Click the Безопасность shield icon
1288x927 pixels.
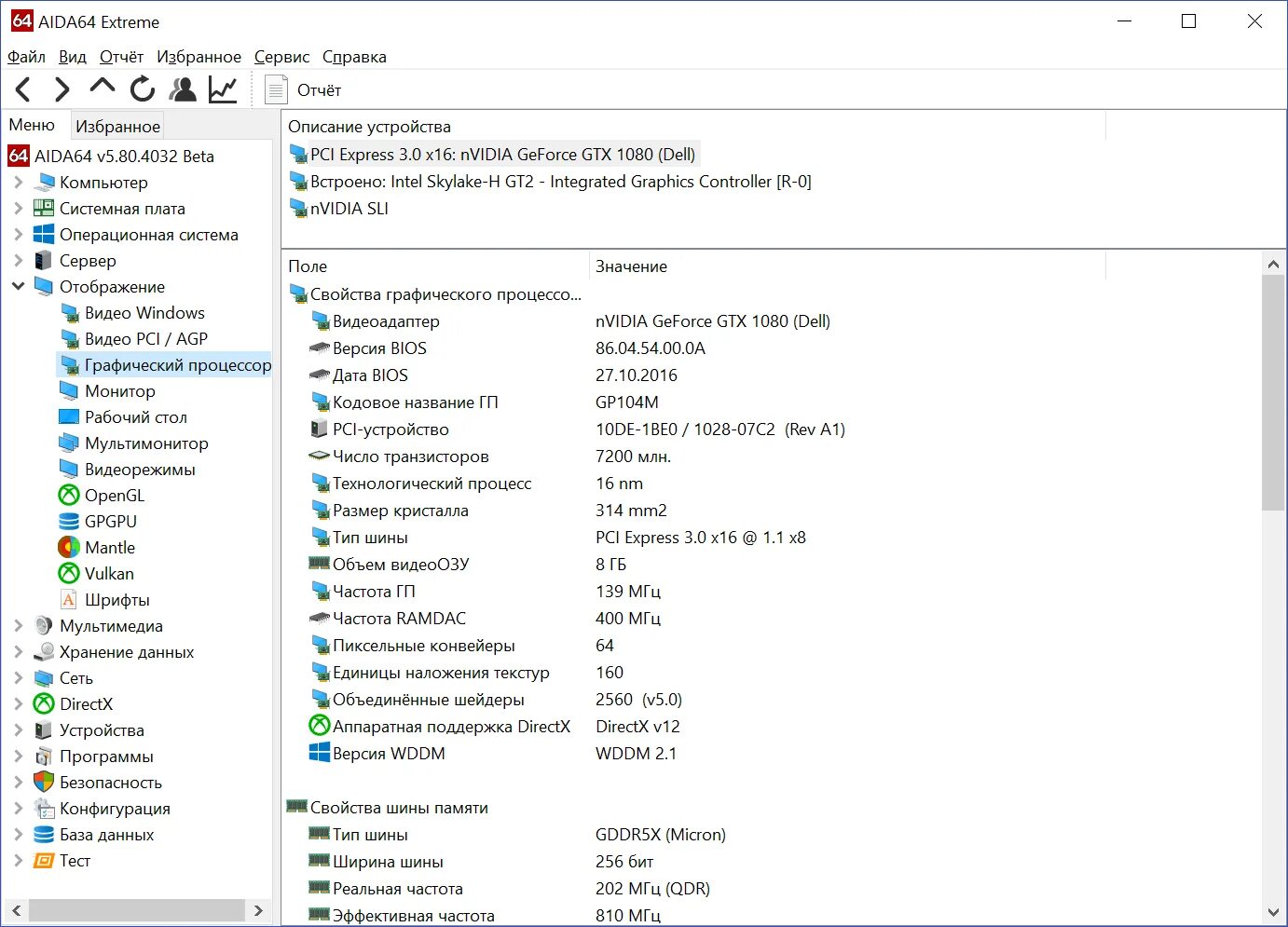(44, 783)
